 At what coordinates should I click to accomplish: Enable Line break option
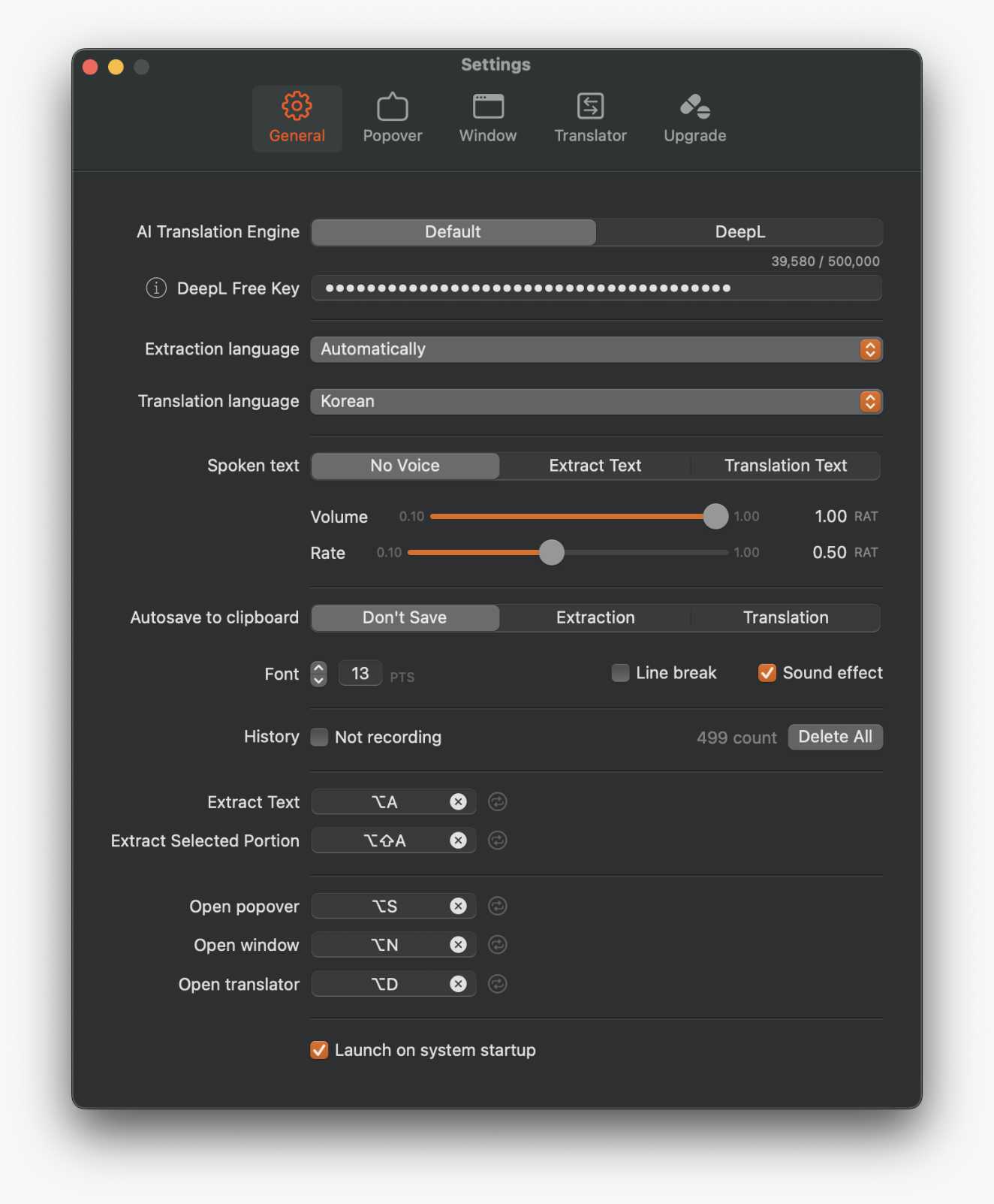(620, 672)
